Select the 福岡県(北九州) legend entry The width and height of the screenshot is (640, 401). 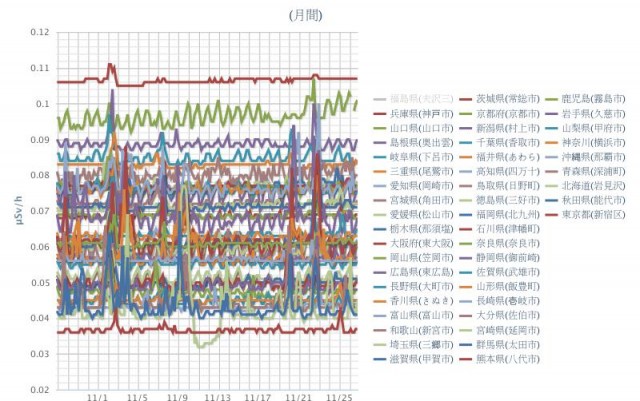[x=500, y=214]
